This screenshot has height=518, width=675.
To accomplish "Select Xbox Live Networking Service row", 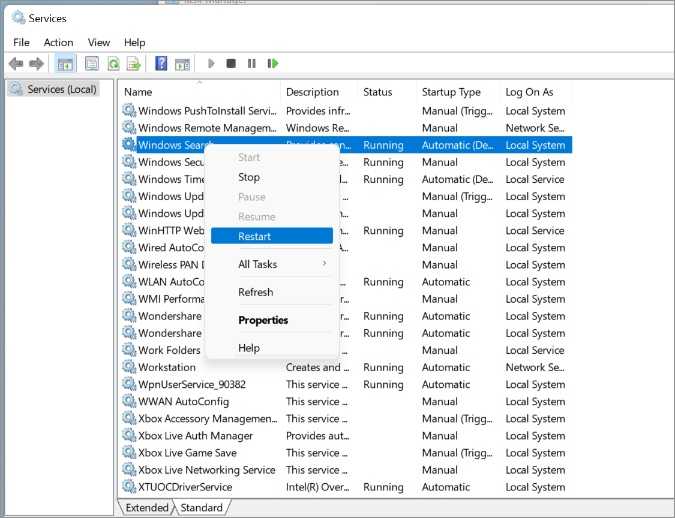I will coord(347,470).
